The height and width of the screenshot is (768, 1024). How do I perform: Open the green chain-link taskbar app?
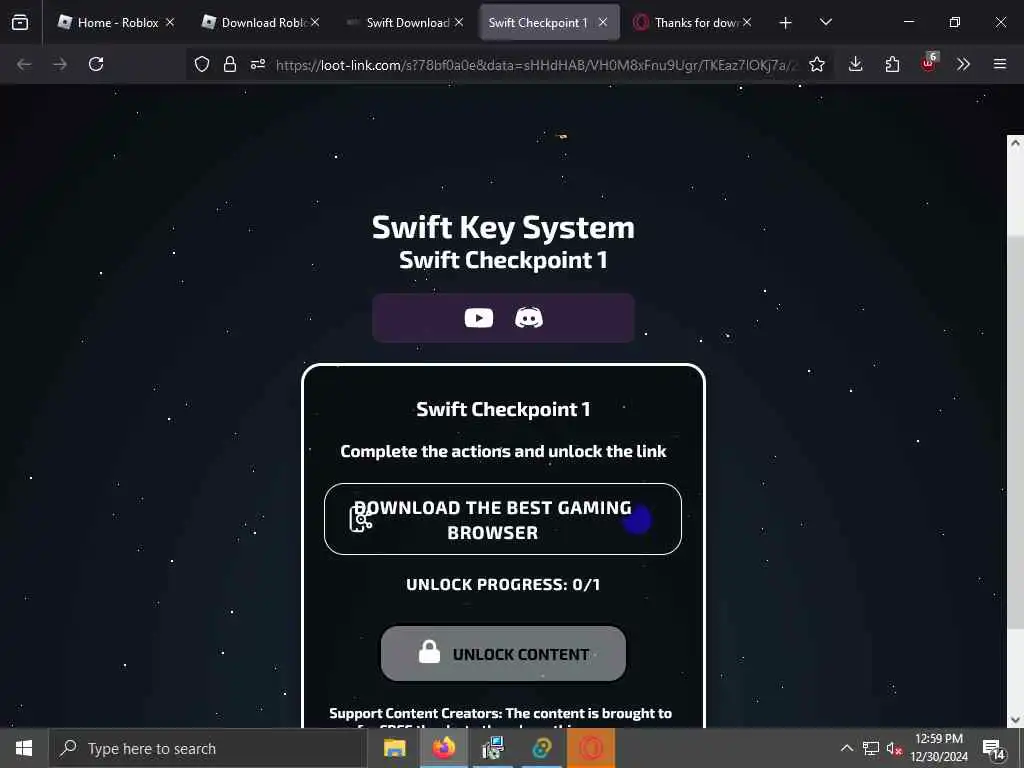542,748
